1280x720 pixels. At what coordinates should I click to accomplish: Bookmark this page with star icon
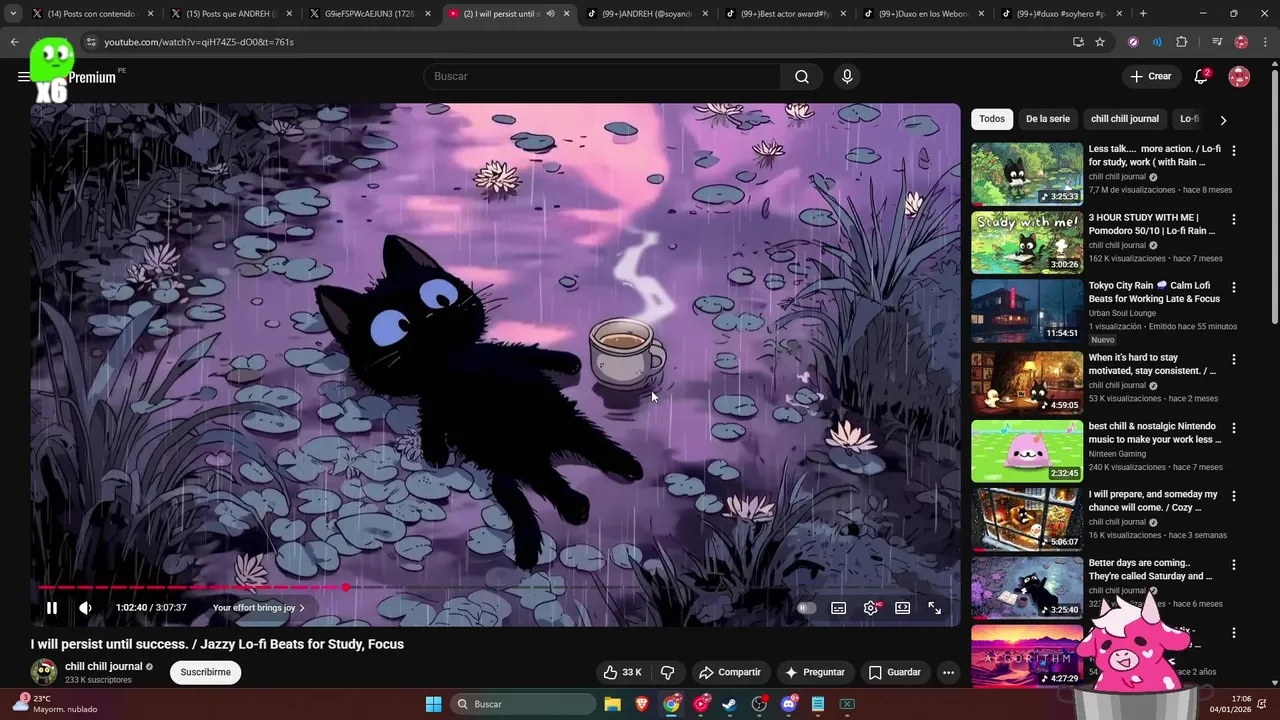tap(1100, 42)
